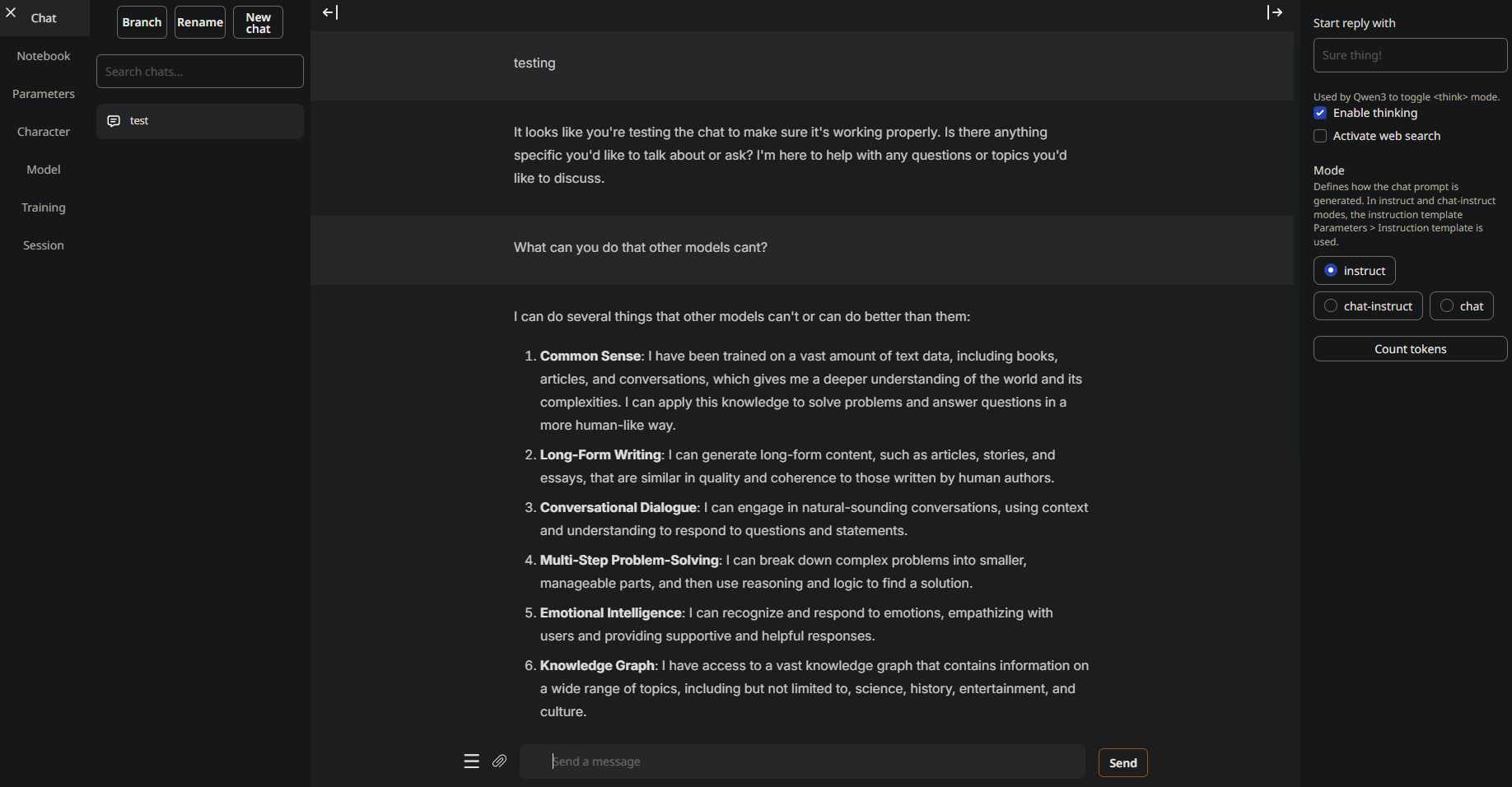1512x787 pixels.
Task: Go to the Model tab
Action: pyautogui.click(x=44, y=170)
